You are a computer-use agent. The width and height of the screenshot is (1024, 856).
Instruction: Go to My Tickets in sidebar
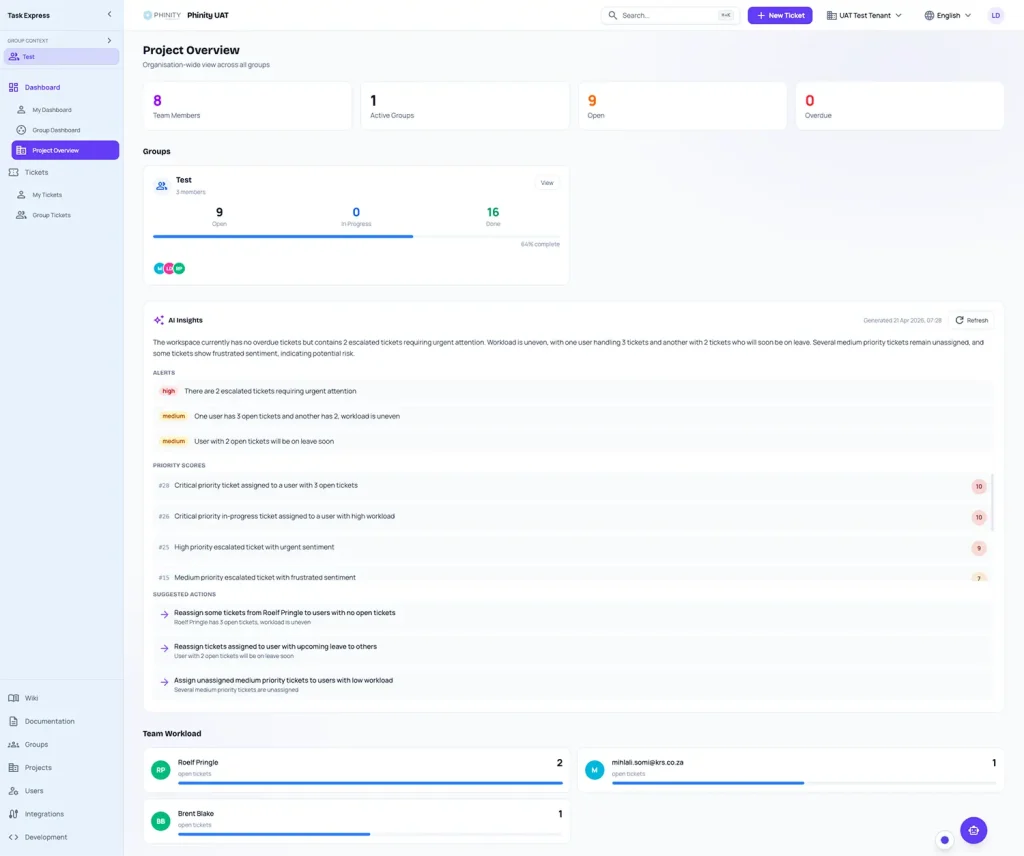(x=47, y=195)
